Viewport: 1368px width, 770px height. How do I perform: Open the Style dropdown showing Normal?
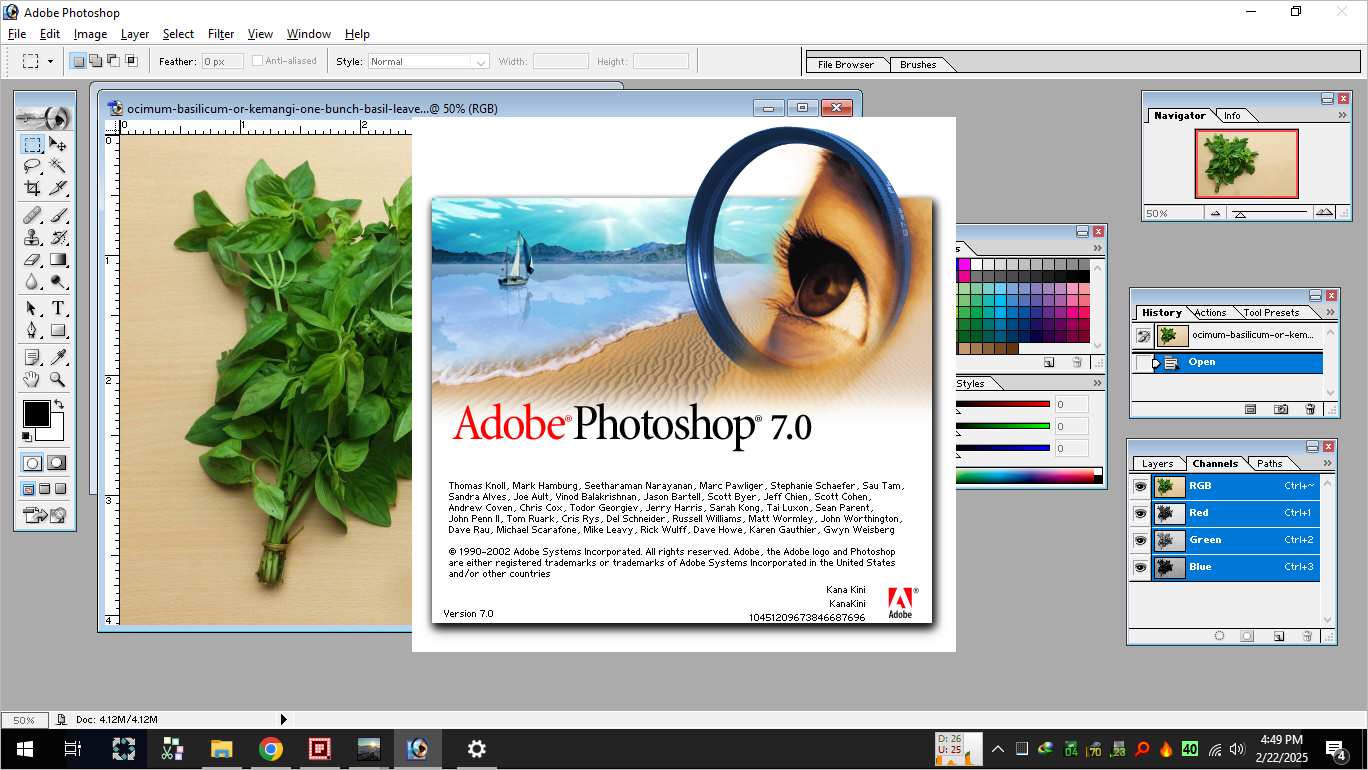click(x=428, y=61)
